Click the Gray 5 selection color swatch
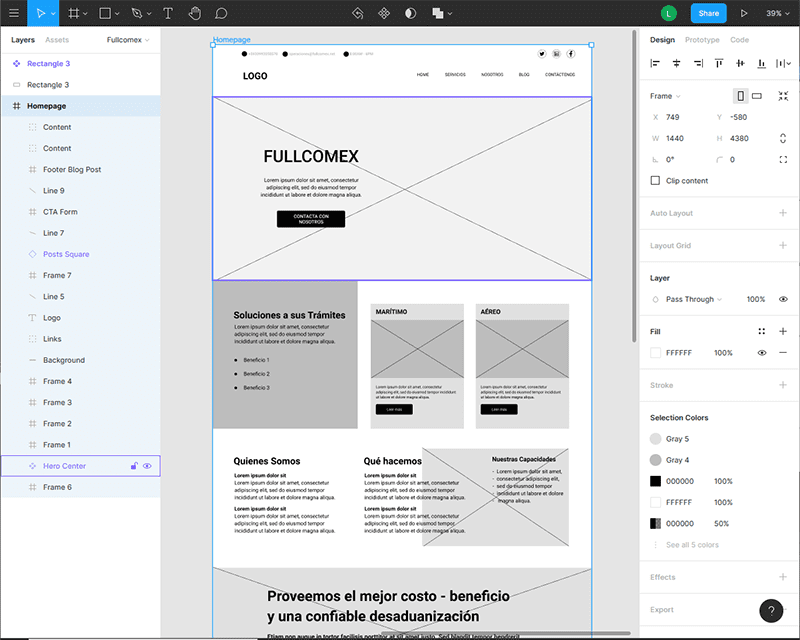Screen dimensions: 800x640 tap(656, 439)
